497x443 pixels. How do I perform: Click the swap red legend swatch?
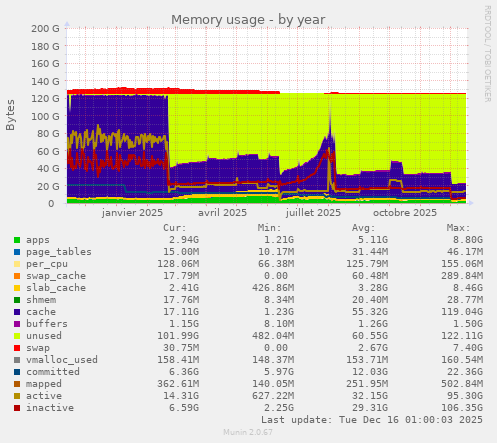[x=17, y=348]
